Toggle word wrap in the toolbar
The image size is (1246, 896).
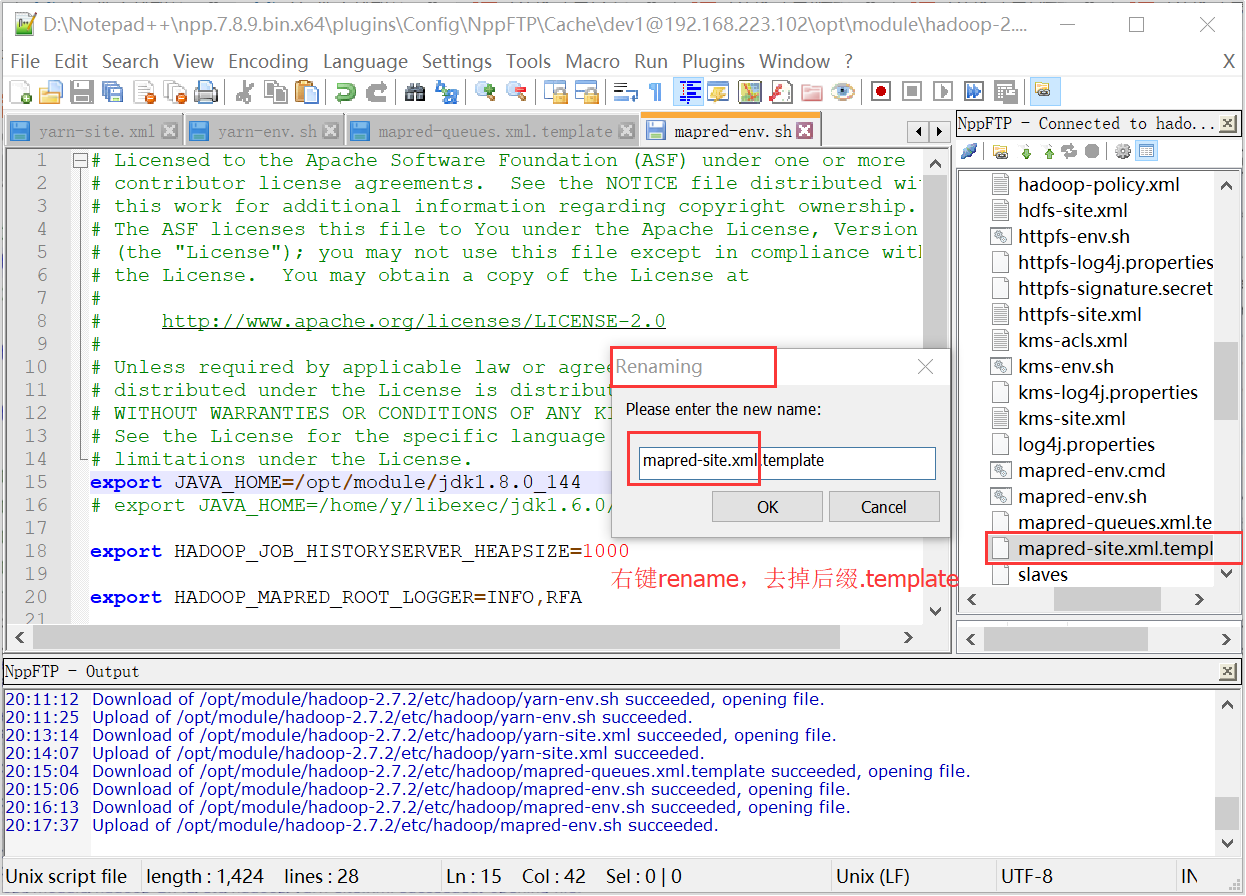(x=626, y=92)
